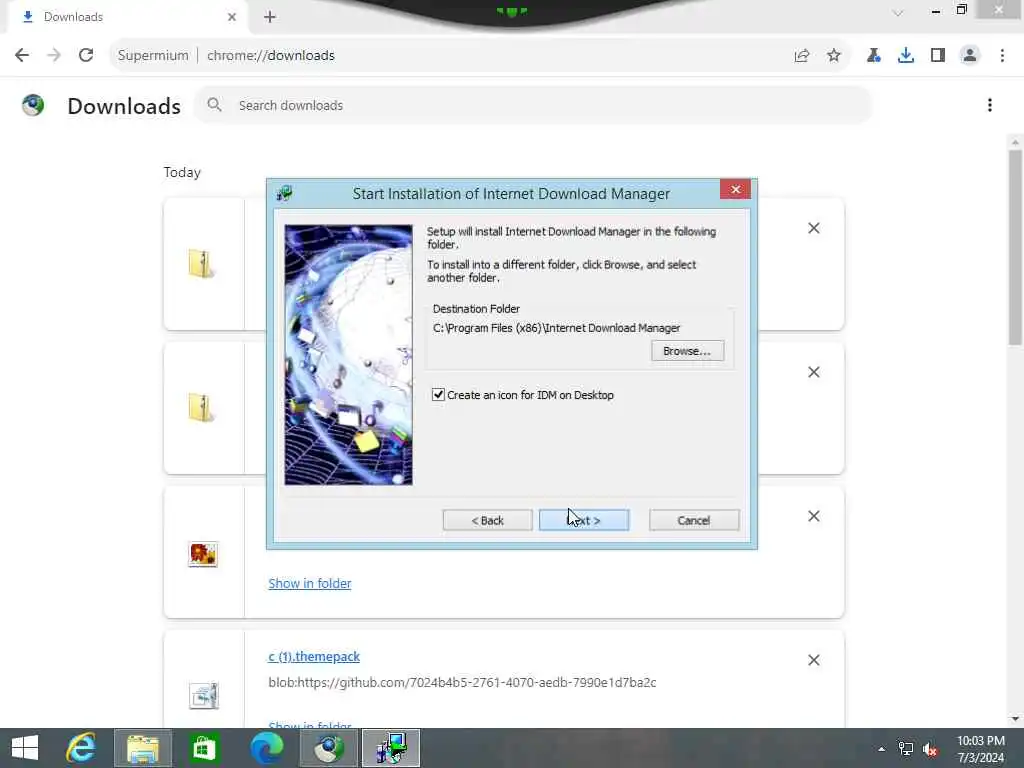Show hidden system tray icons
This screenshot has width=1024, height=768.
tap(881, 749)
